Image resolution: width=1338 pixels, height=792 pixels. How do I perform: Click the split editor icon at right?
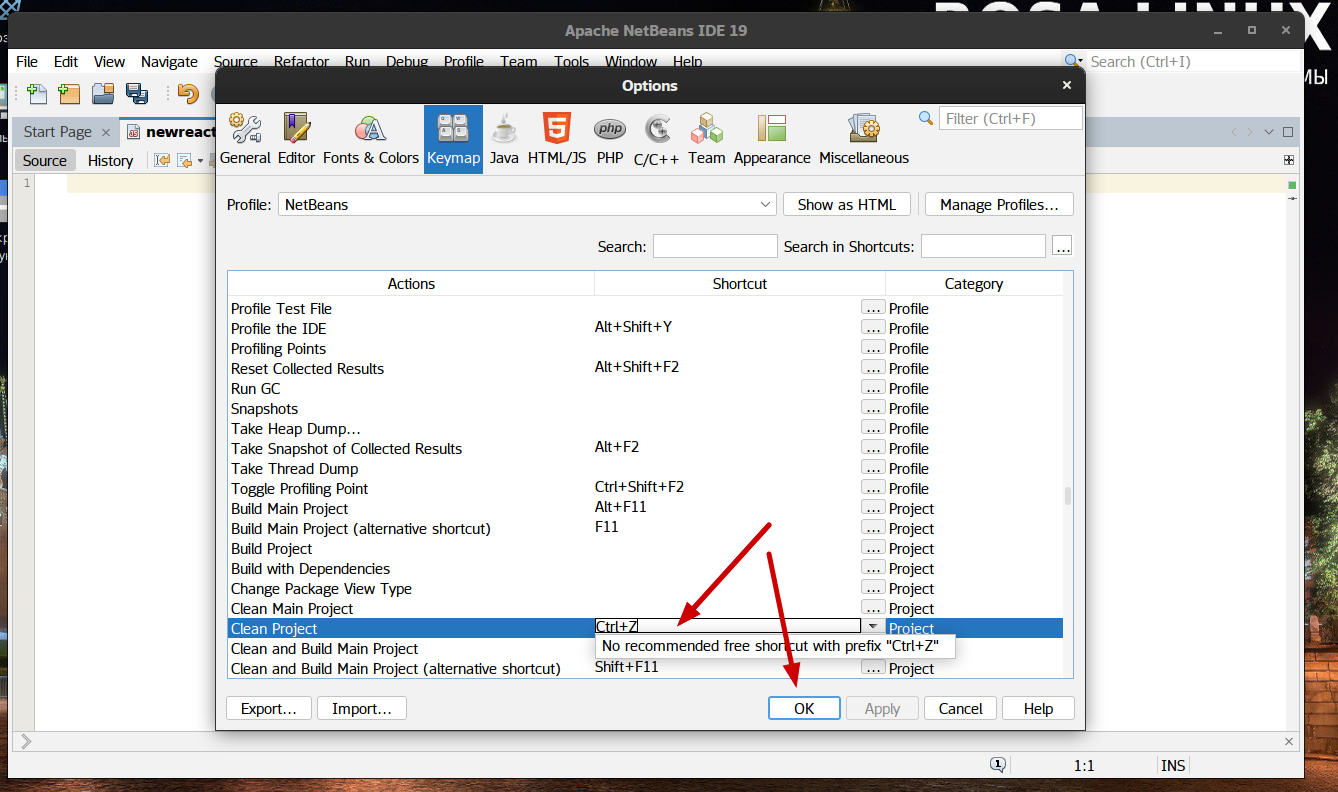1289,160
